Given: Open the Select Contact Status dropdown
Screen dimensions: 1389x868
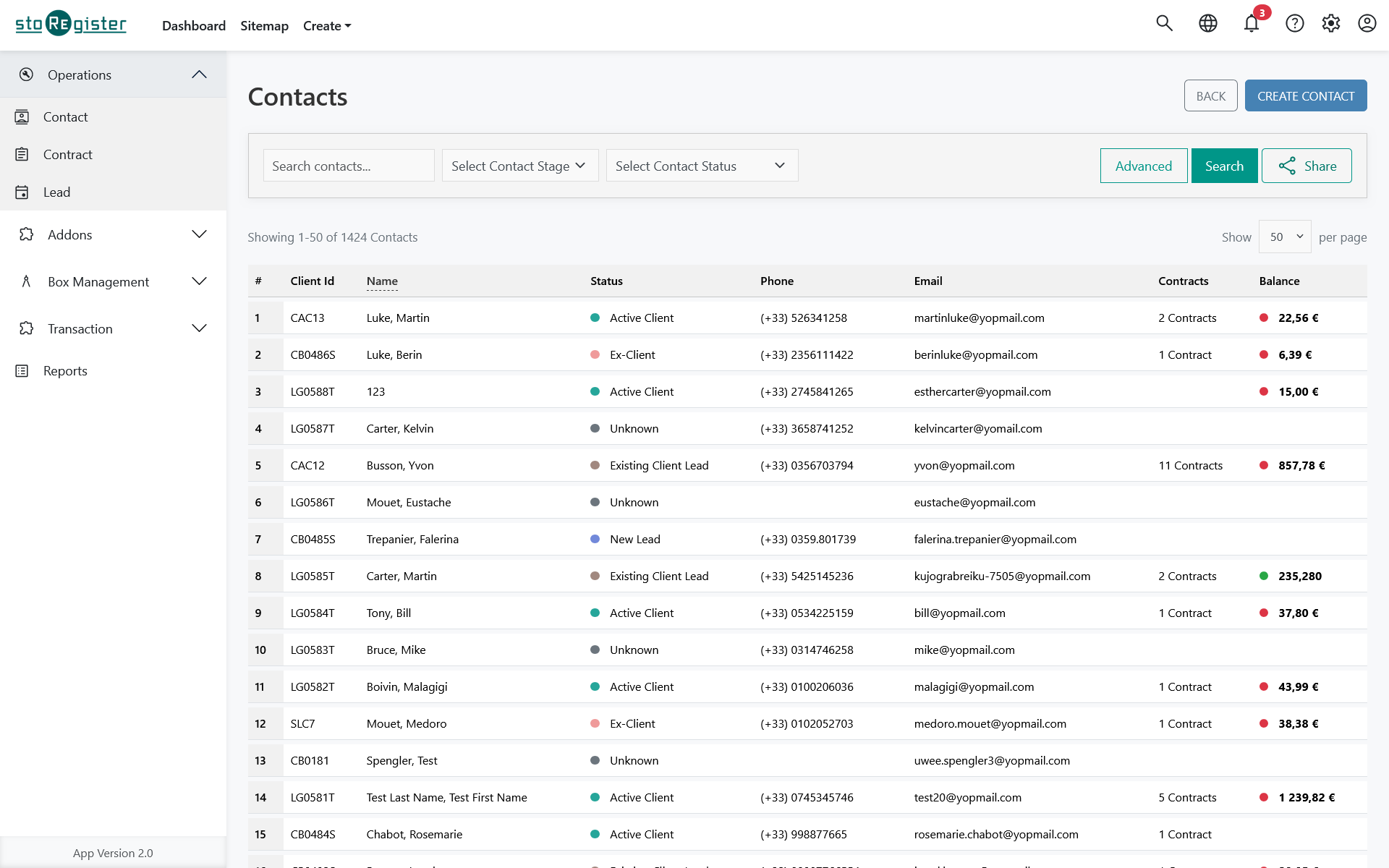Looking at the screenshot, I should tap(701, 165).
